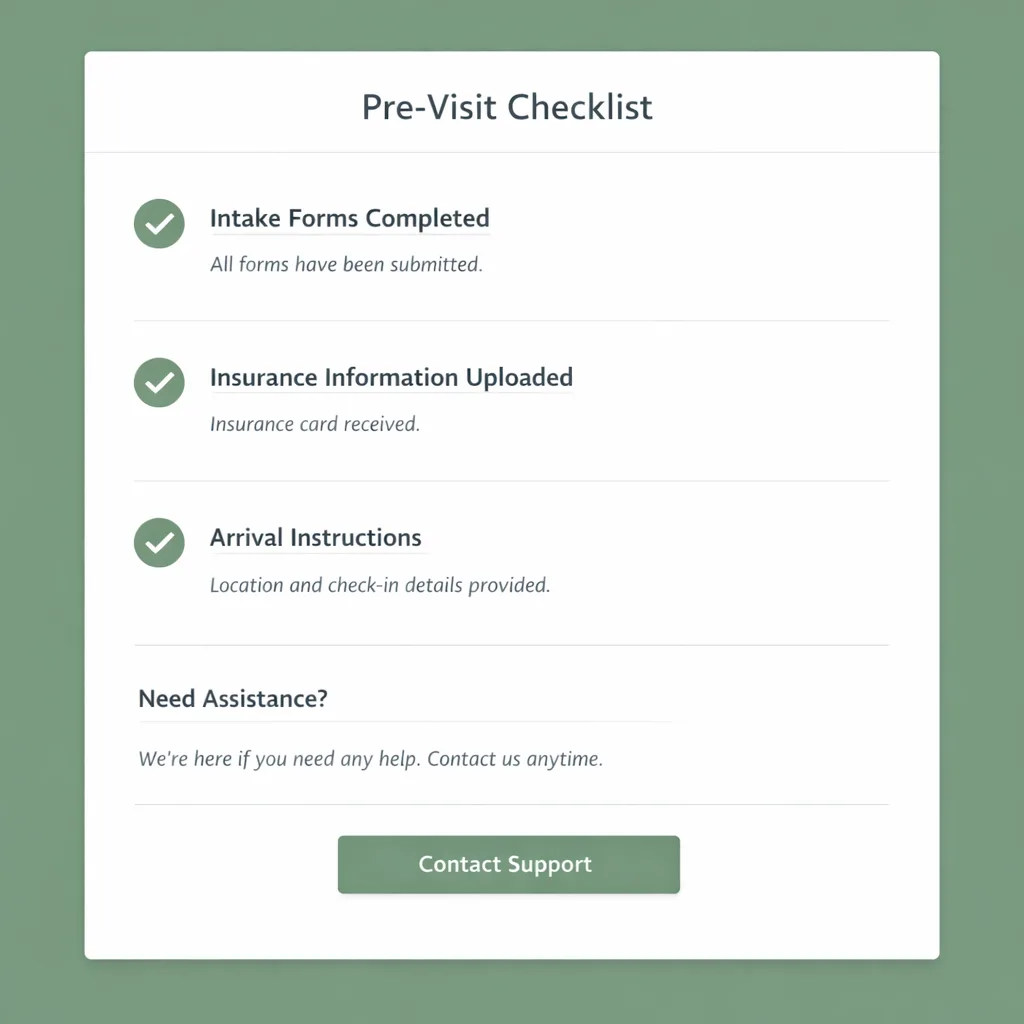Screen dimensions: 1024x1024
Task: Expand the Intake Forms Completed section
Action: pyautogui.click(x=349, y=218)
